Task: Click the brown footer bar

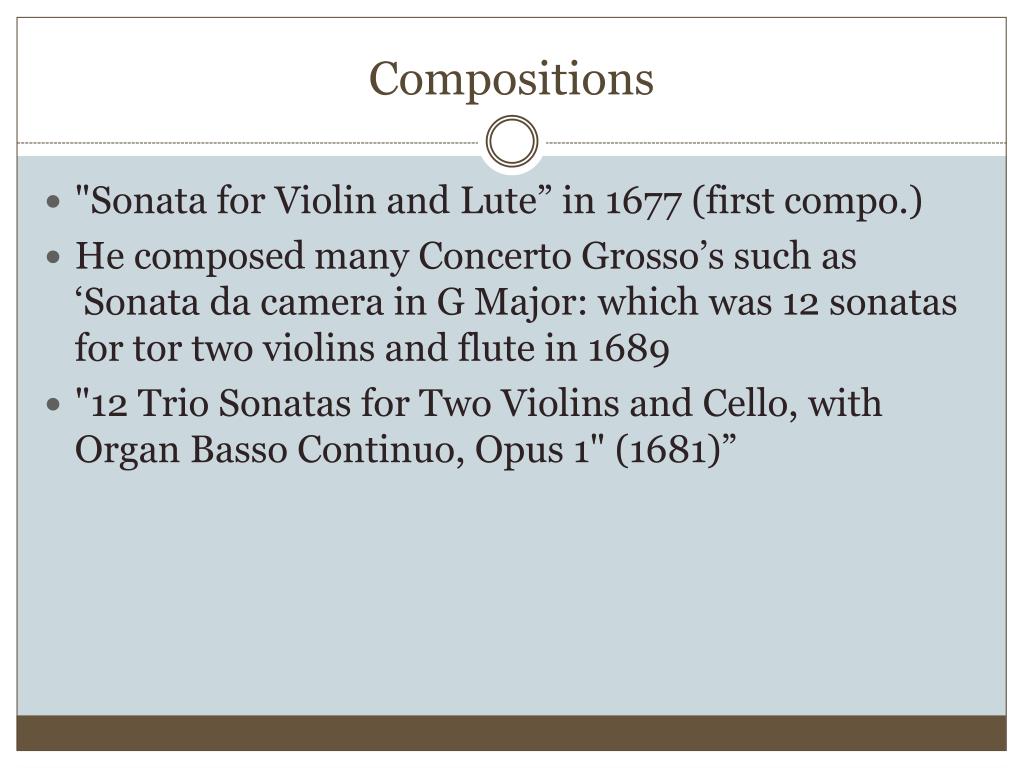Action: [511, 733]
